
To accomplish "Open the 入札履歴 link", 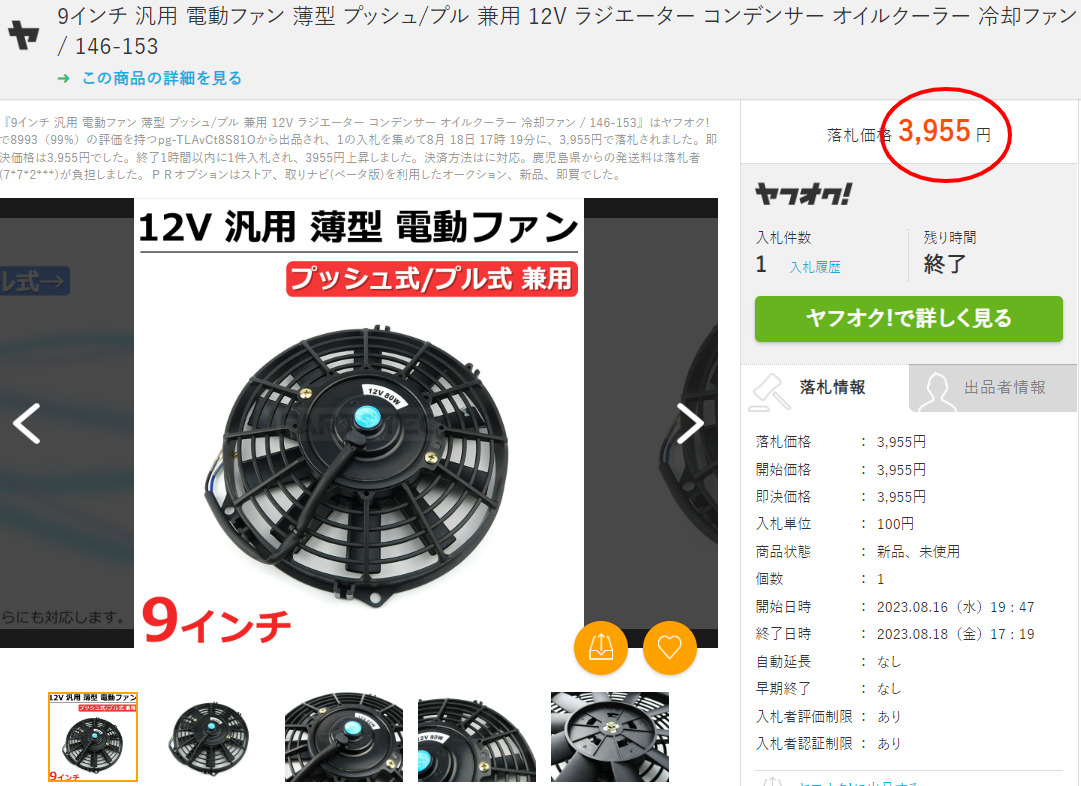I will 815,268.
